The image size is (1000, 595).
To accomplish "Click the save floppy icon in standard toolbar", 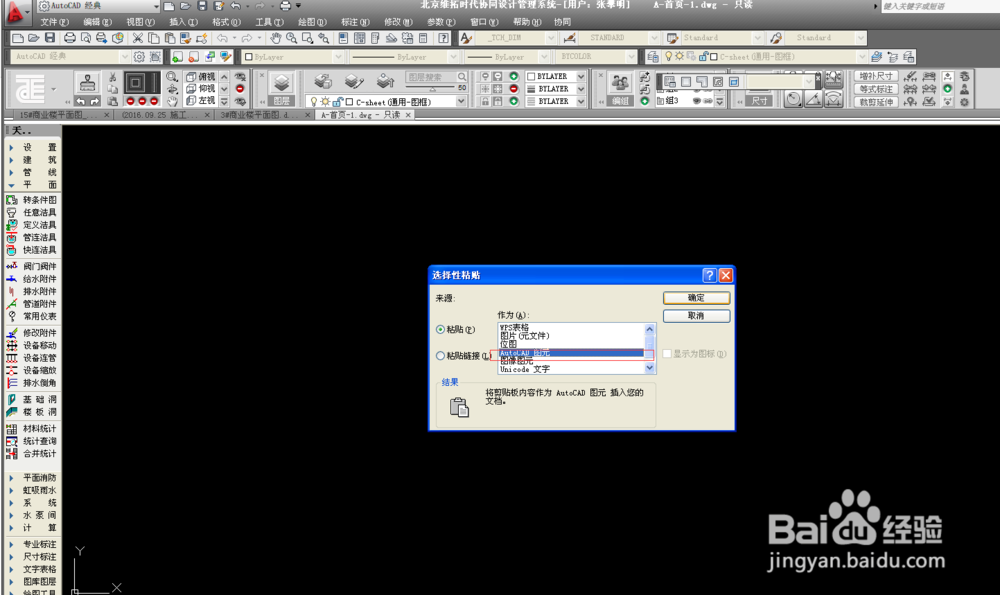I will click(x=50, y=38).
